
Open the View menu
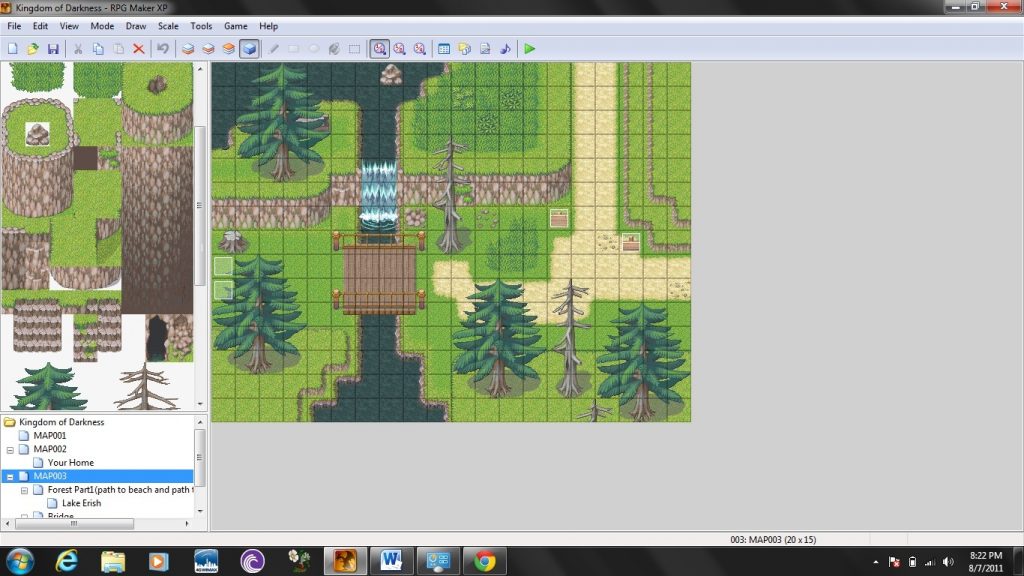tap(69, 26)
